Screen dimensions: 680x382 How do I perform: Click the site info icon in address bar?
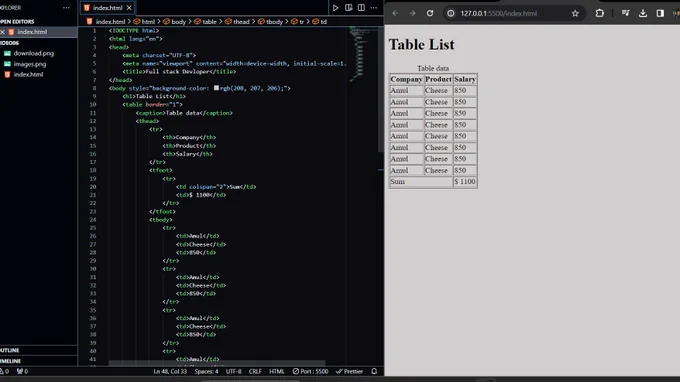click(451, 13)
